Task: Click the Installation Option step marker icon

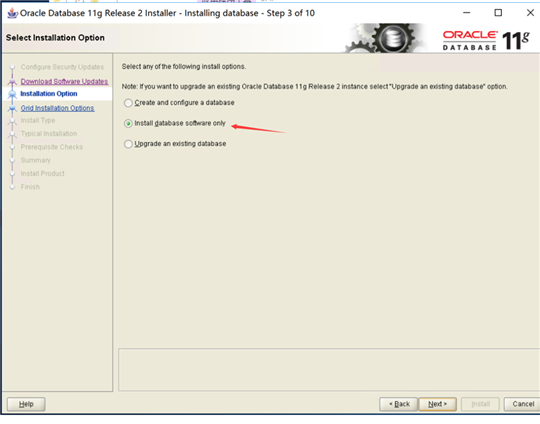Action: click(12, 94)
